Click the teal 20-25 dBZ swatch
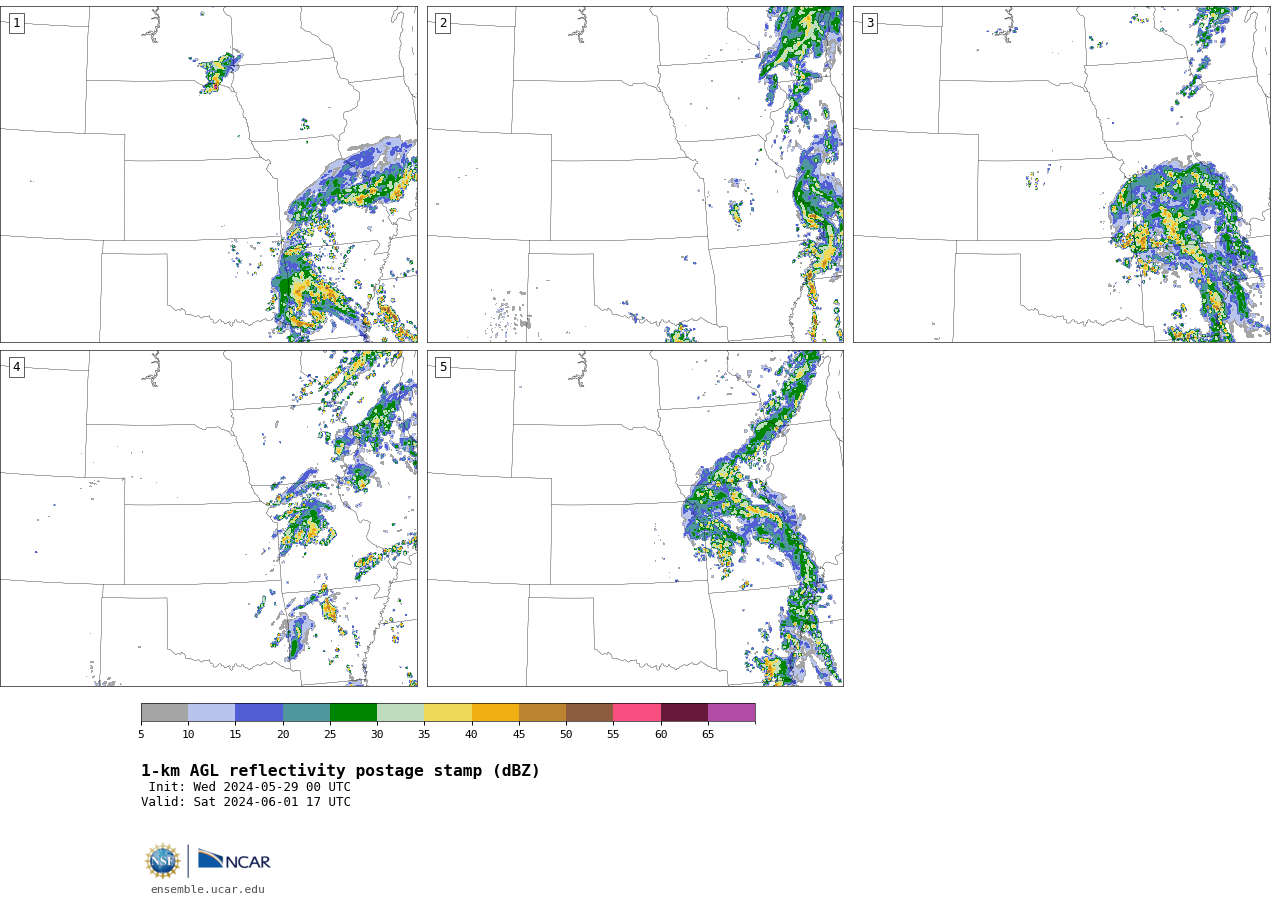 click(306, 713)
